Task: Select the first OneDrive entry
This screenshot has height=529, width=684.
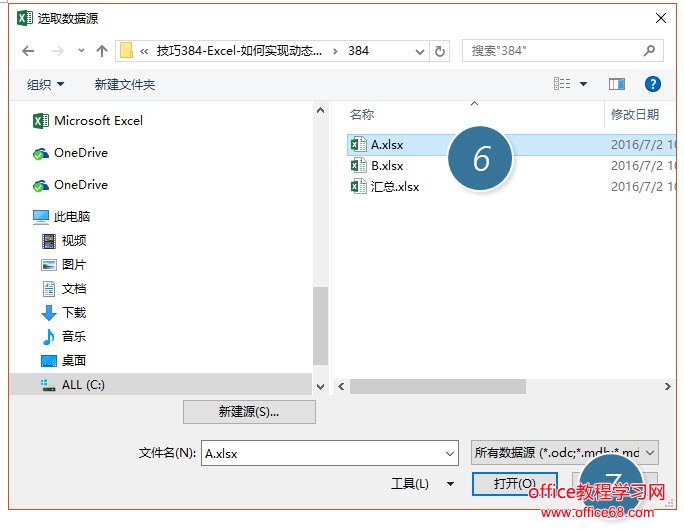Action: (70, 153)
